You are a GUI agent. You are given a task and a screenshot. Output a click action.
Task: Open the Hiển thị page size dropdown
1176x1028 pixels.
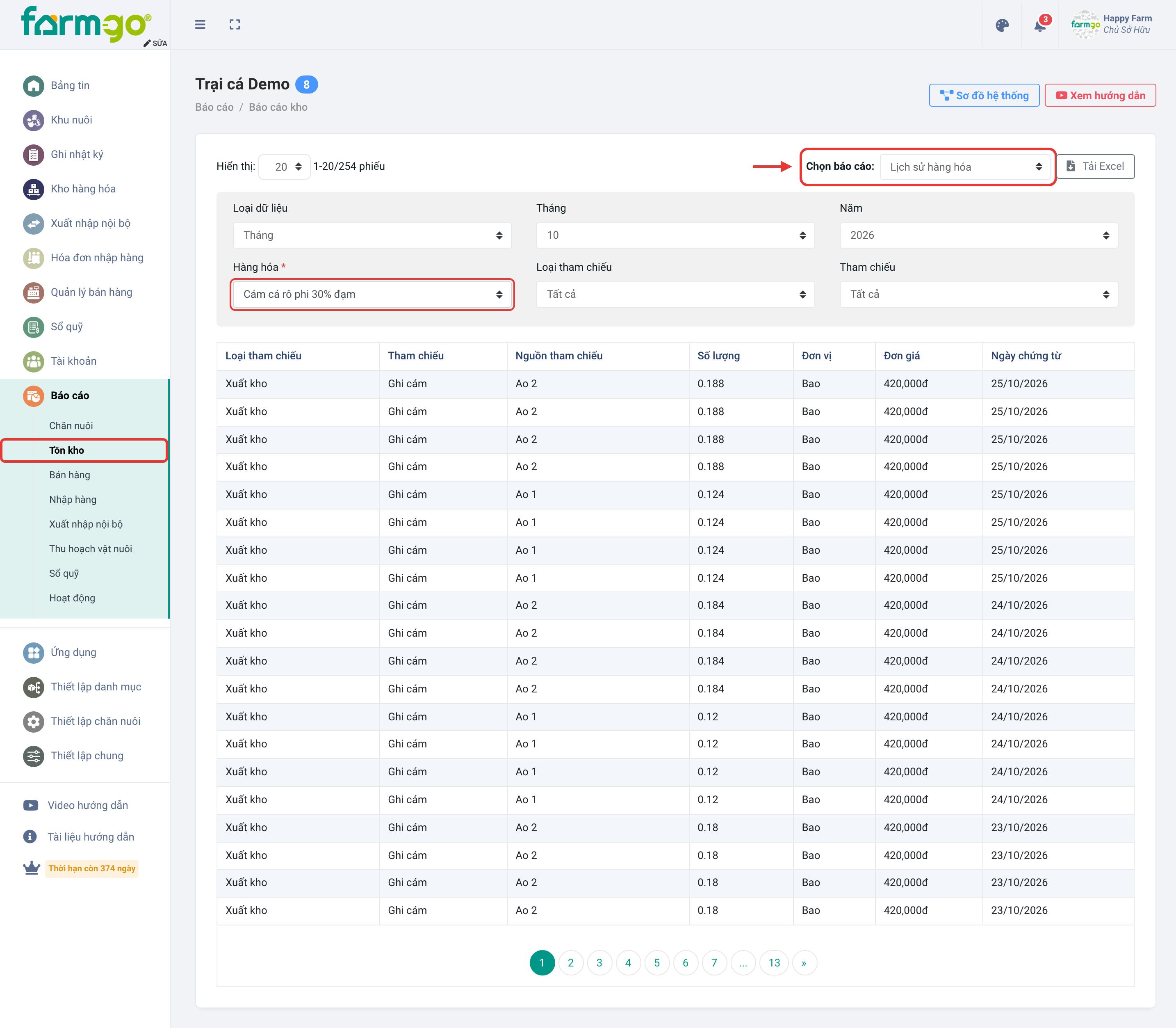click(x=285, y=167)
